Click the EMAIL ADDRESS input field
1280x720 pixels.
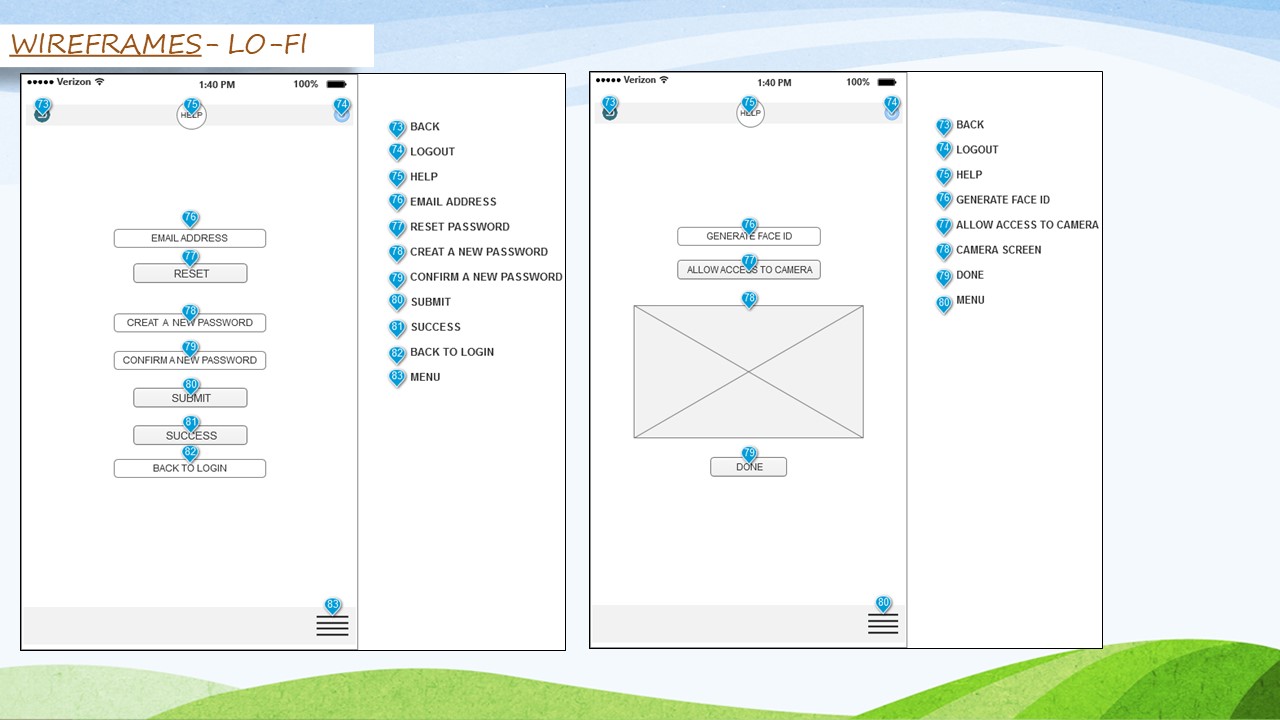click(190, 239)
